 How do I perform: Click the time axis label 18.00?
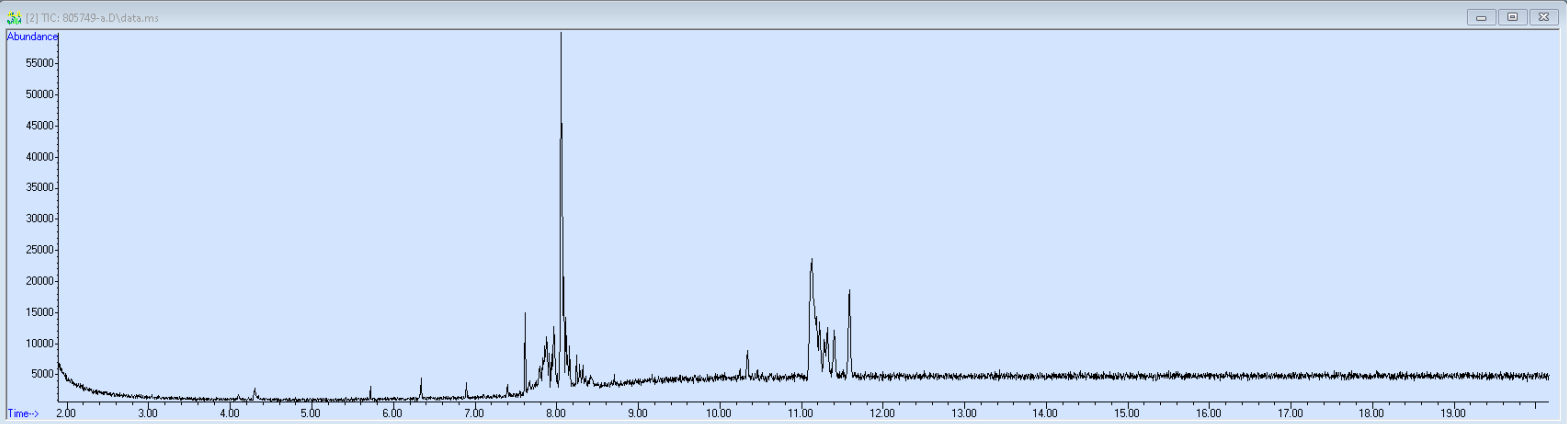1372,412
